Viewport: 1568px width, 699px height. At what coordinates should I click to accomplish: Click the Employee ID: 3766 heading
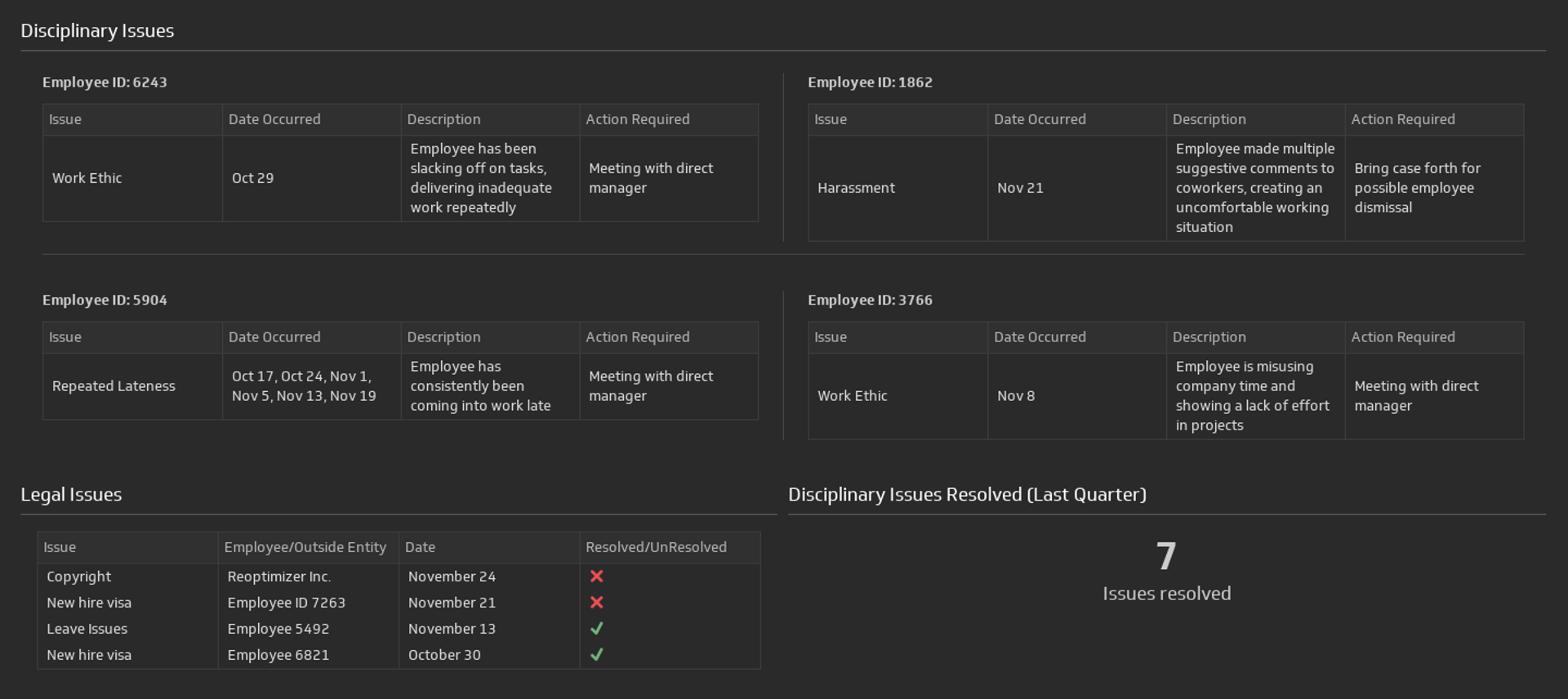pos(870,301)
